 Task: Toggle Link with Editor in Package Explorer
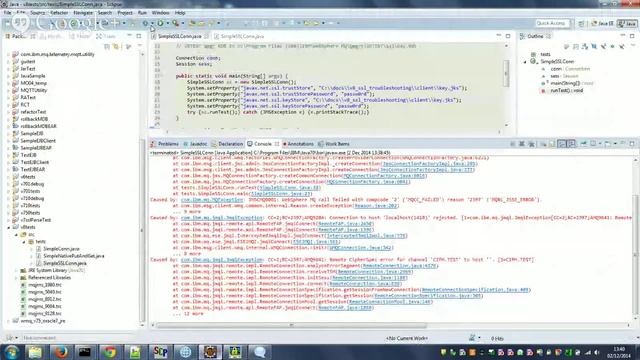click(117, 47)
